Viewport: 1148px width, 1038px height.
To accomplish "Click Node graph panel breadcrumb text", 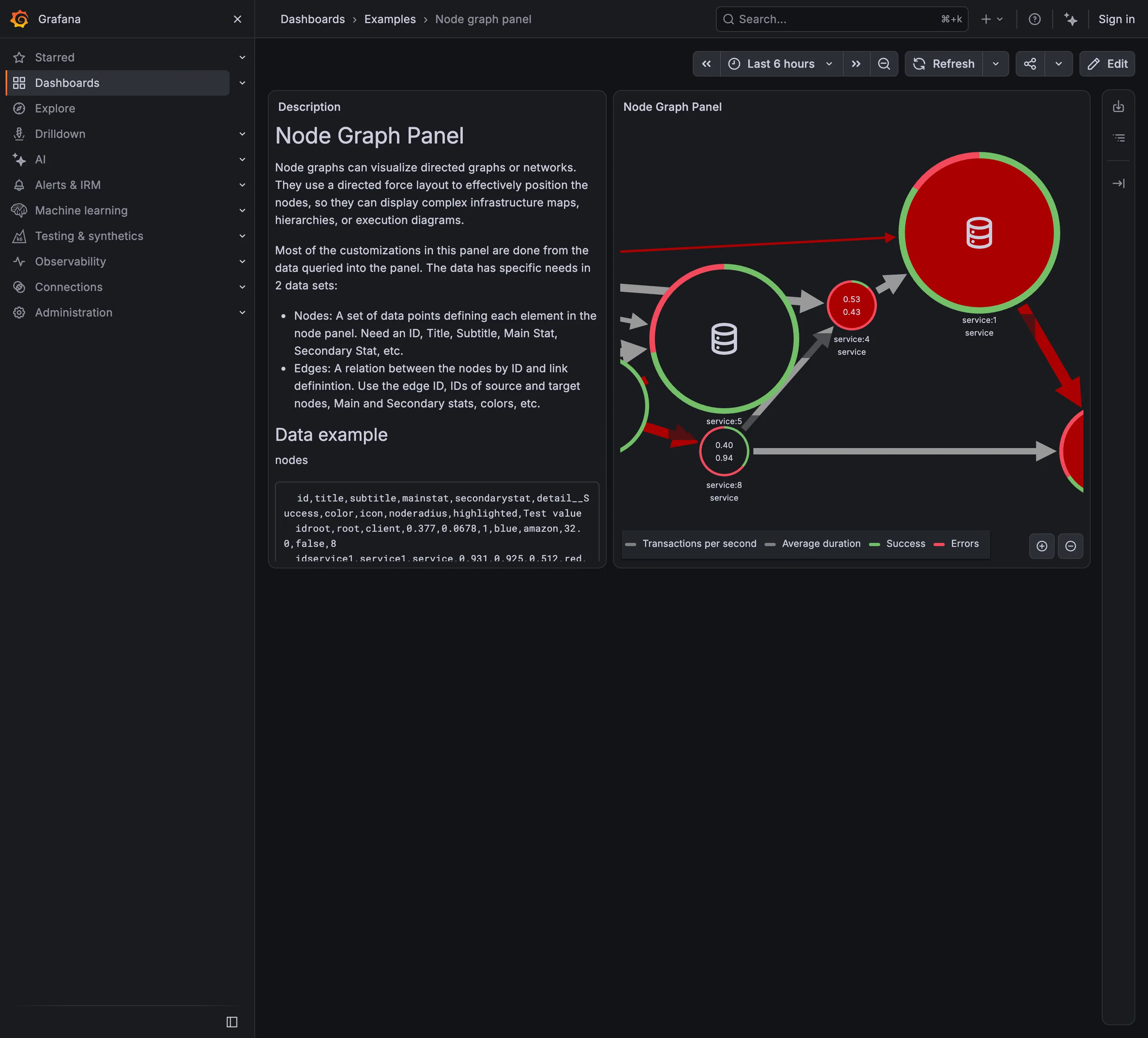I will 483,20.
